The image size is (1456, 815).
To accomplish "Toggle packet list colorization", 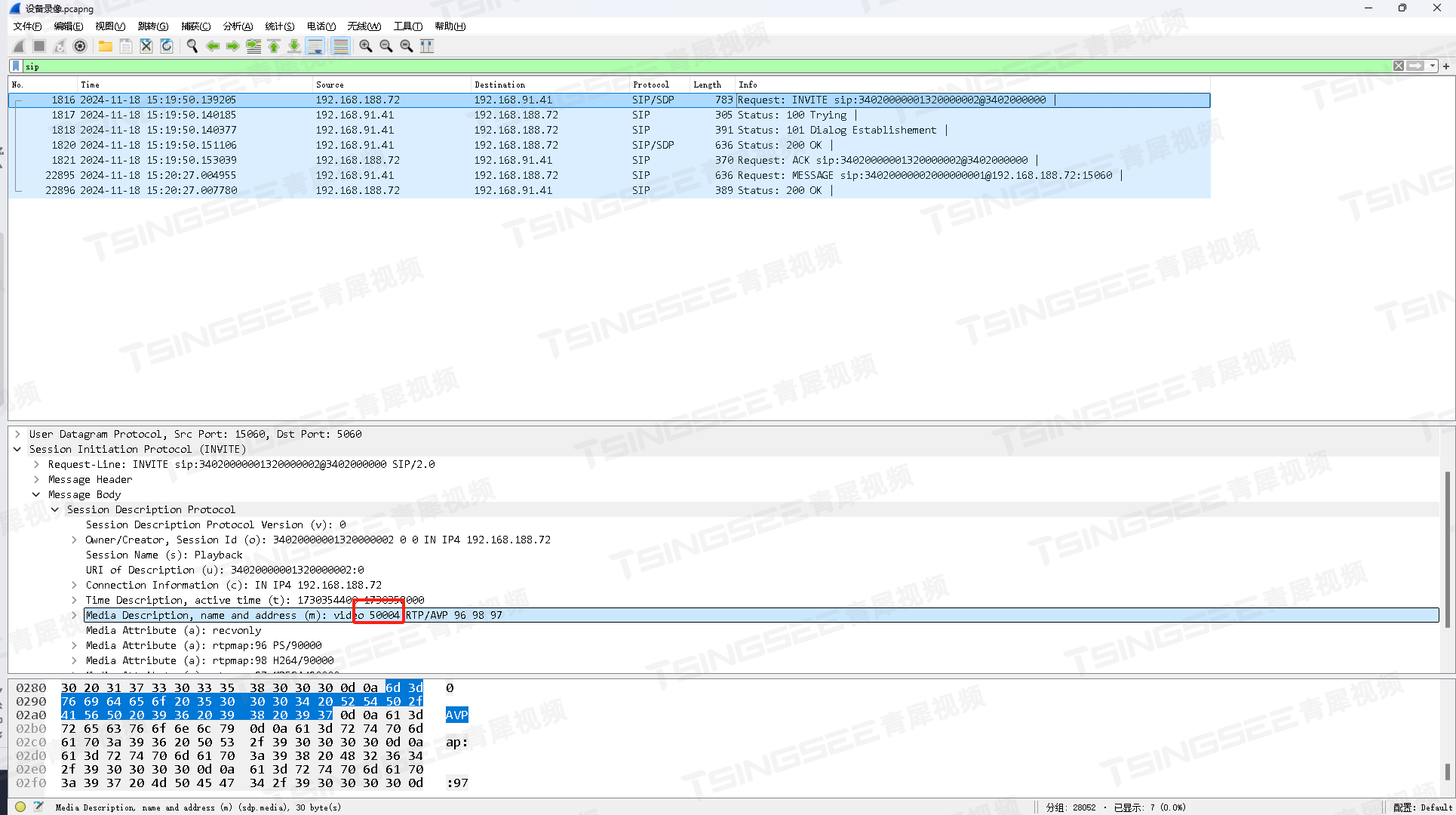I will click(x=341, y=46).
